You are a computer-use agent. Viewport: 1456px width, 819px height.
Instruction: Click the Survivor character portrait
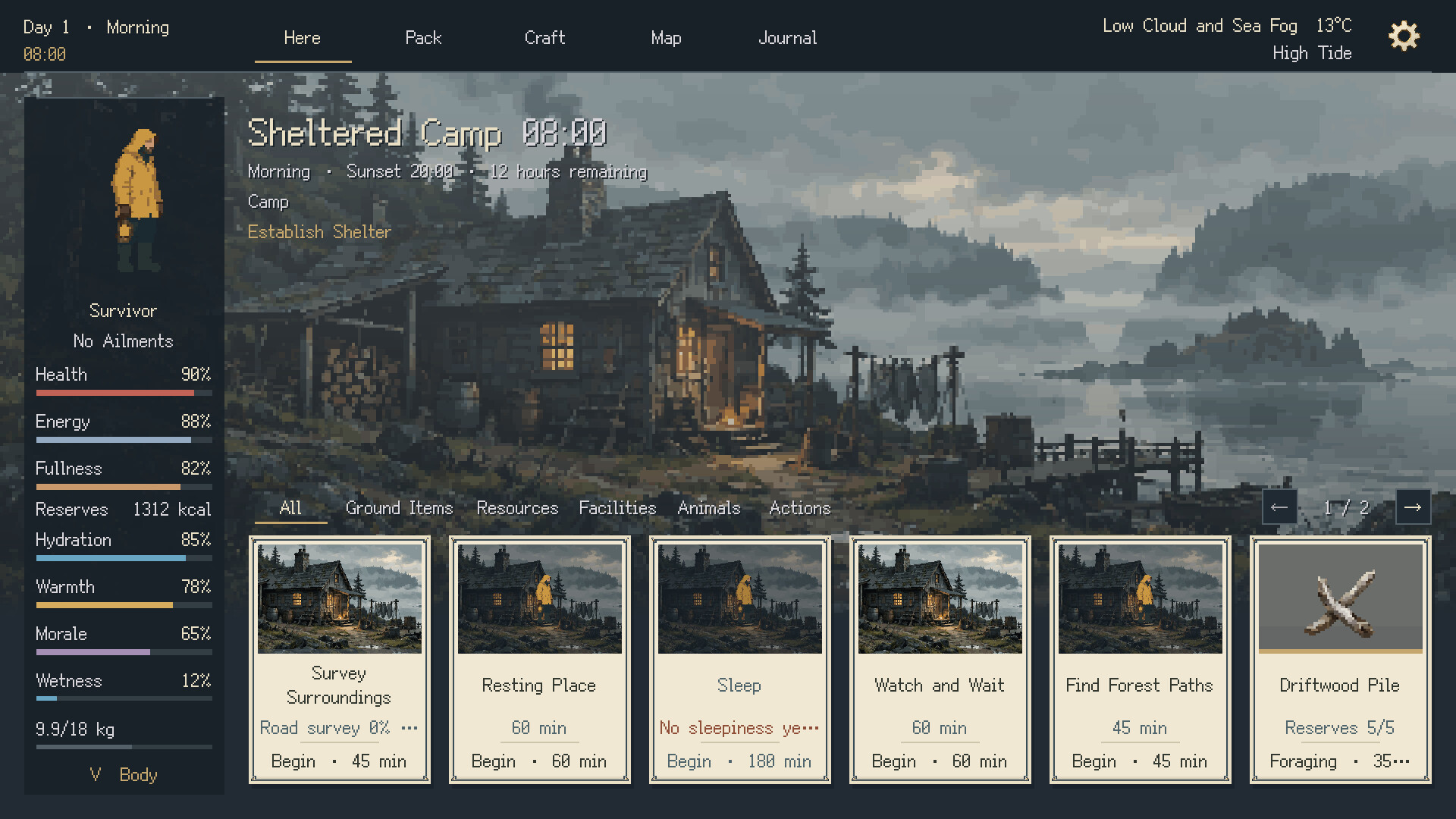(x=137, y=200)
